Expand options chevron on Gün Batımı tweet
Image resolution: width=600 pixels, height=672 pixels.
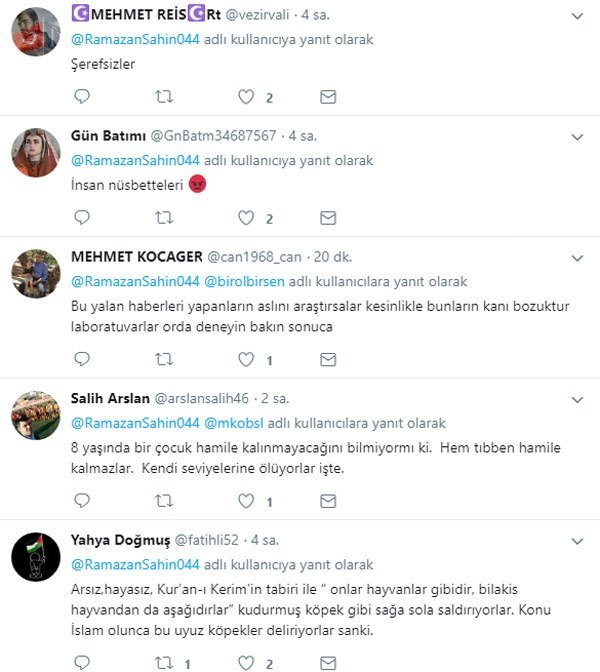[x=577, y=137]
